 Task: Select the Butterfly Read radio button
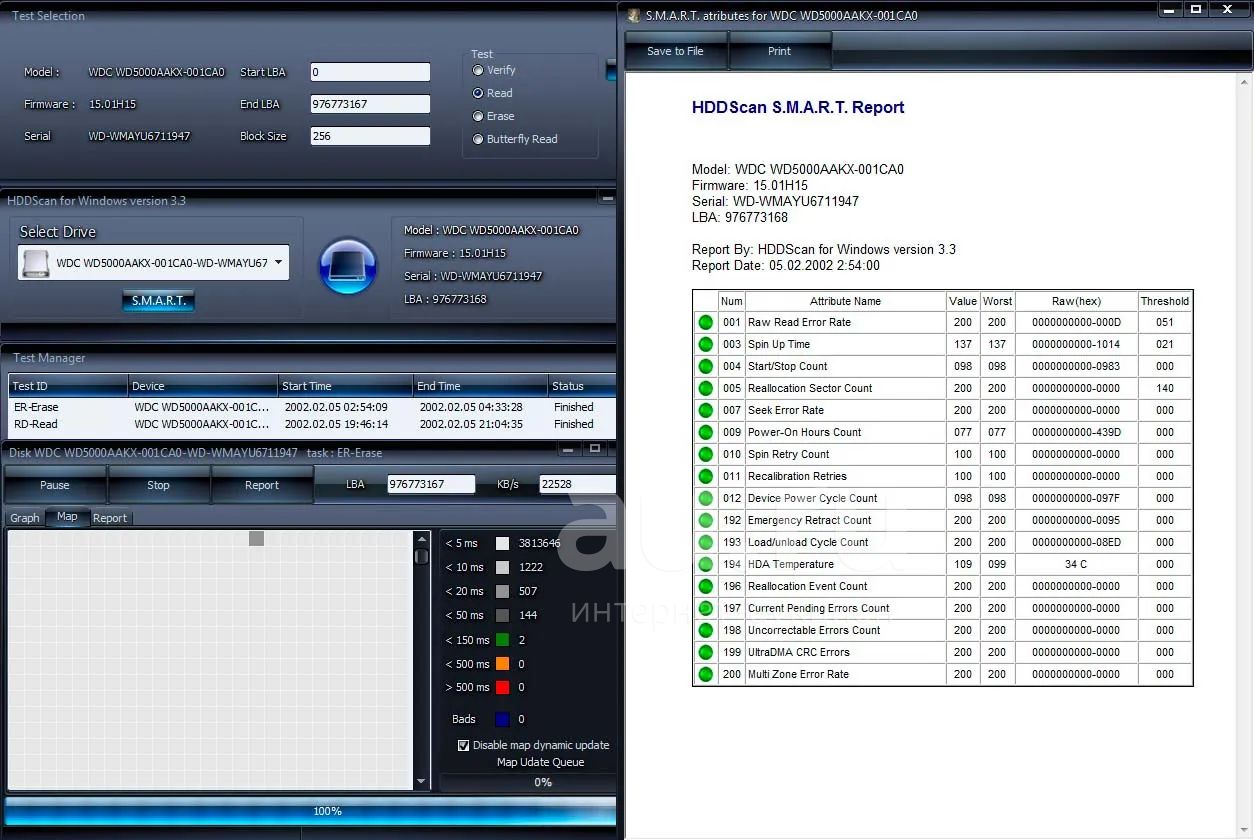point(478,139)
